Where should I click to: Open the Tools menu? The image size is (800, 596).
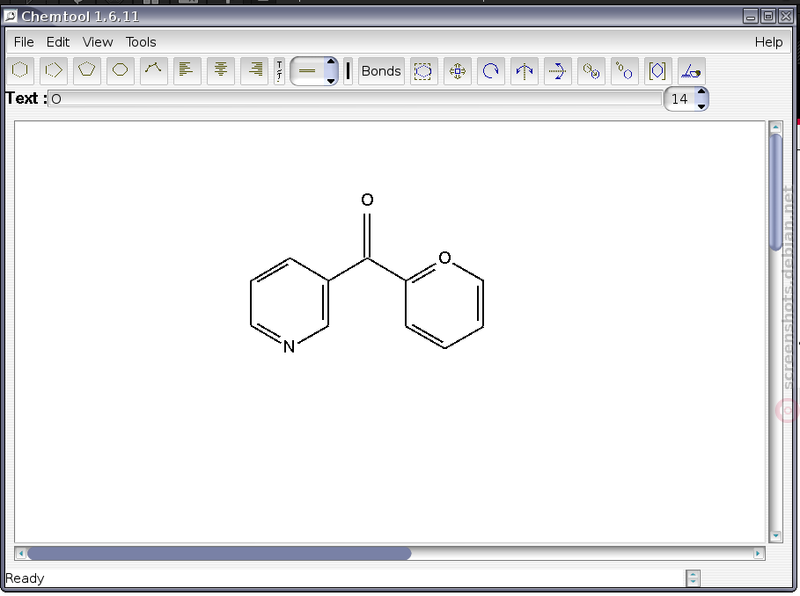141,42
